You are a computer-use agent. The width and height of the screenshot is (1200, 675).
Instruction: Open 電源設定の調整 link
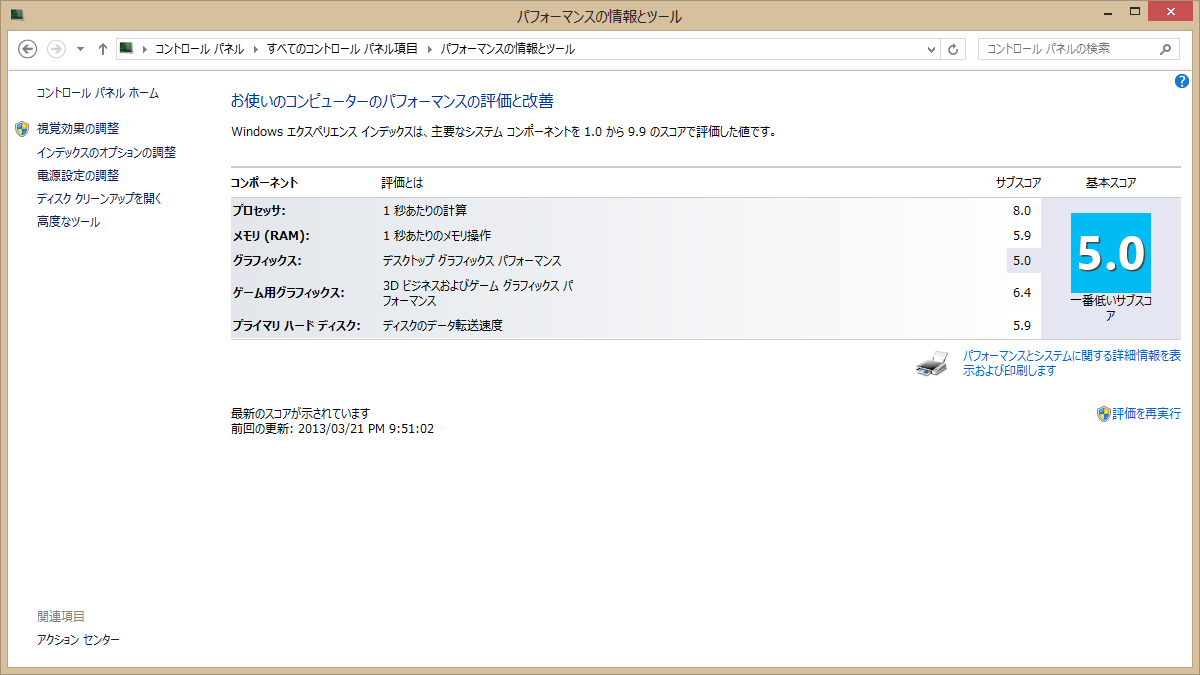click(x=78, y=175)
